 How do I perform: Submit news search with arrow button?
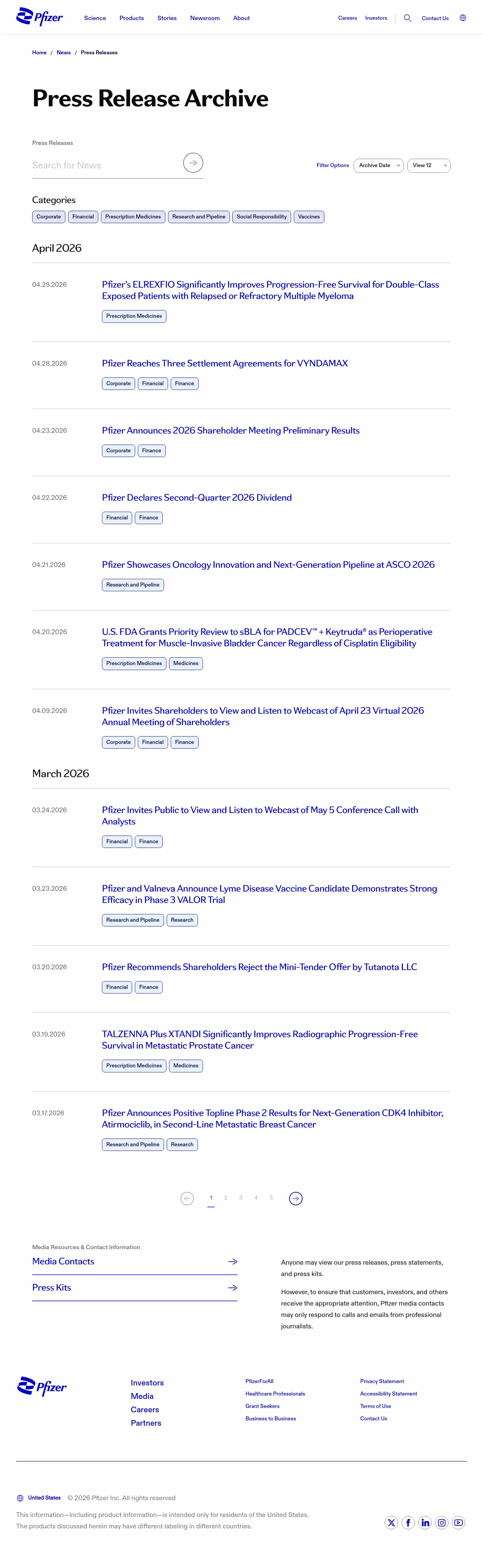193,162
